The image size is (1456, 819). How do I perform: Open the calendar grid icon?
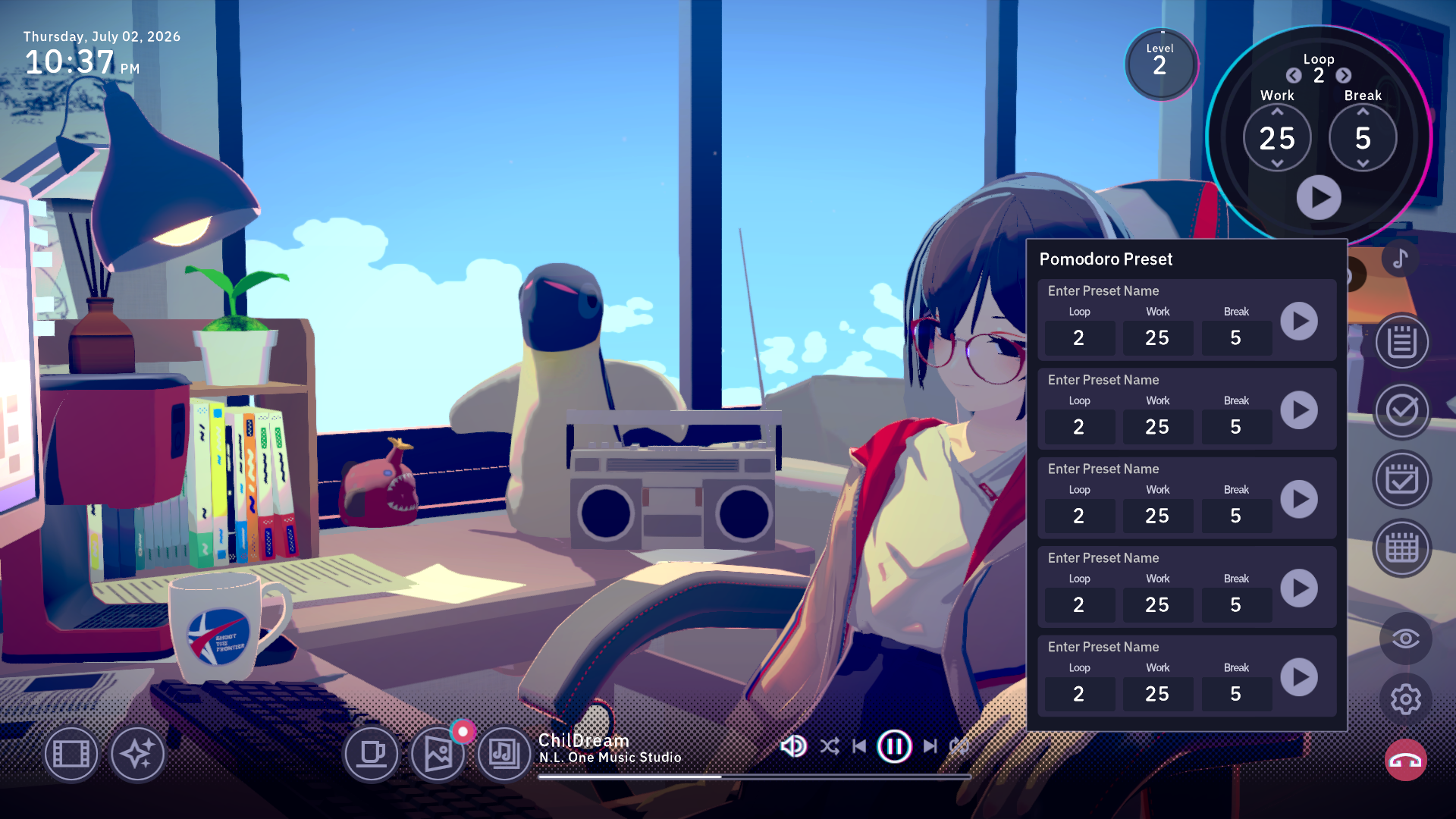point(1402,548)
